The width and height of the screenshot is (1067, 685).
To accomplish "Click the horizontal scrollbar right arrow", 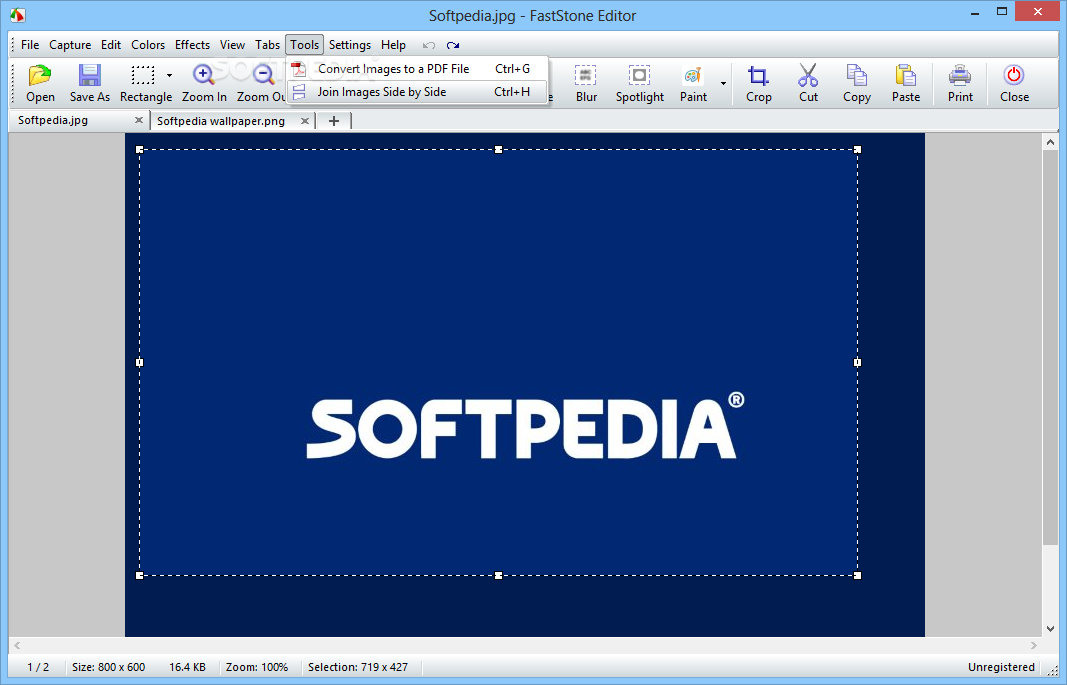I will click(x=1034, y=645).
